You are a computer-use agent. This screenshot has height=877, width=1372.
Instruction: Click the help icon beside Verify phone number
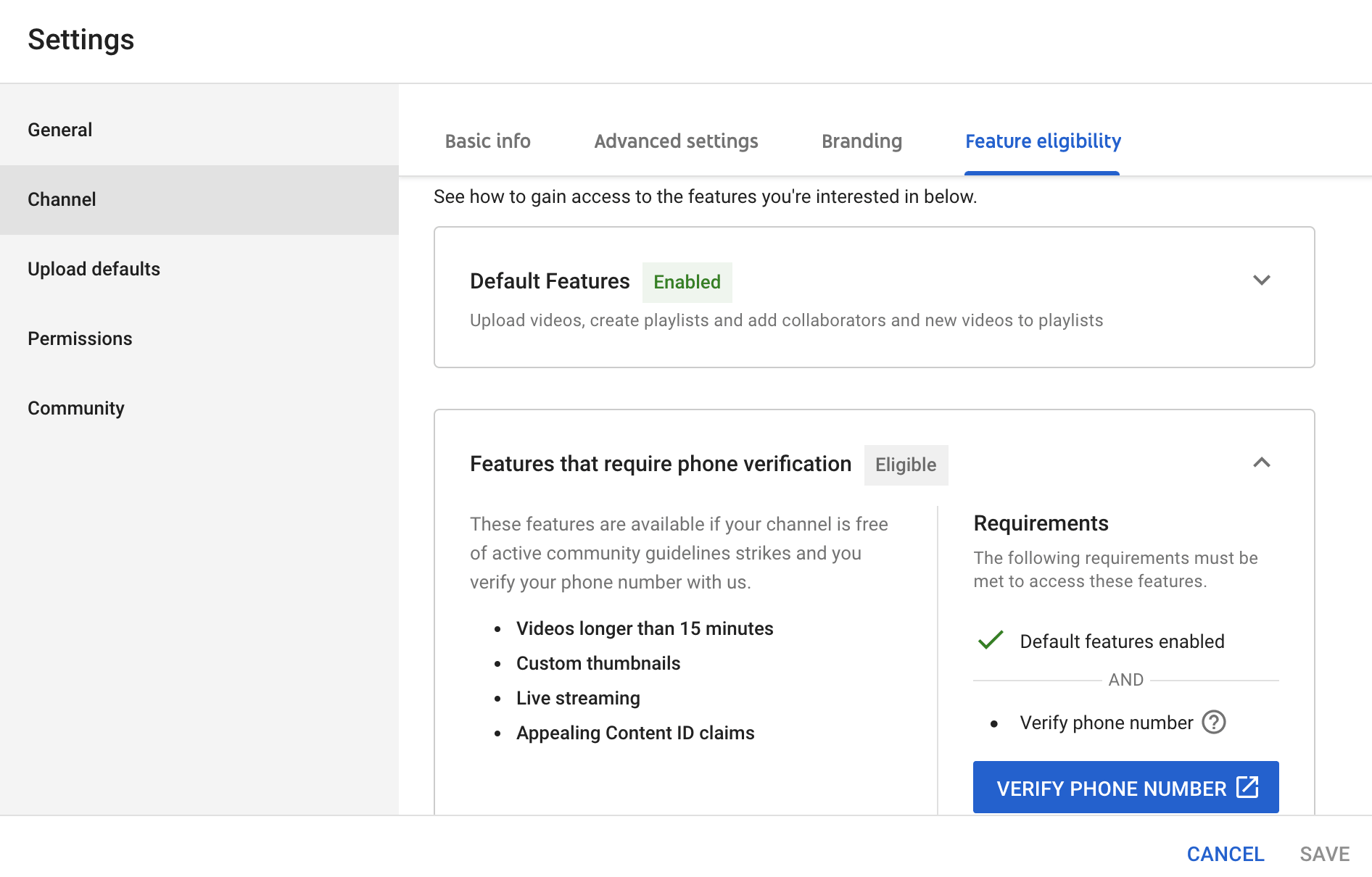[x=1214, y=722]
